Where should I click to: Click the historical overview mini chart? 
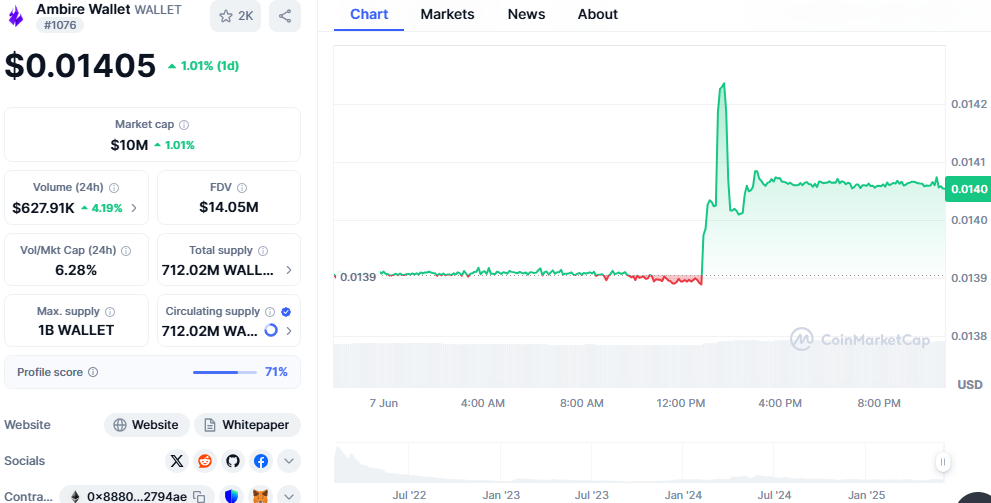point(638,463)
